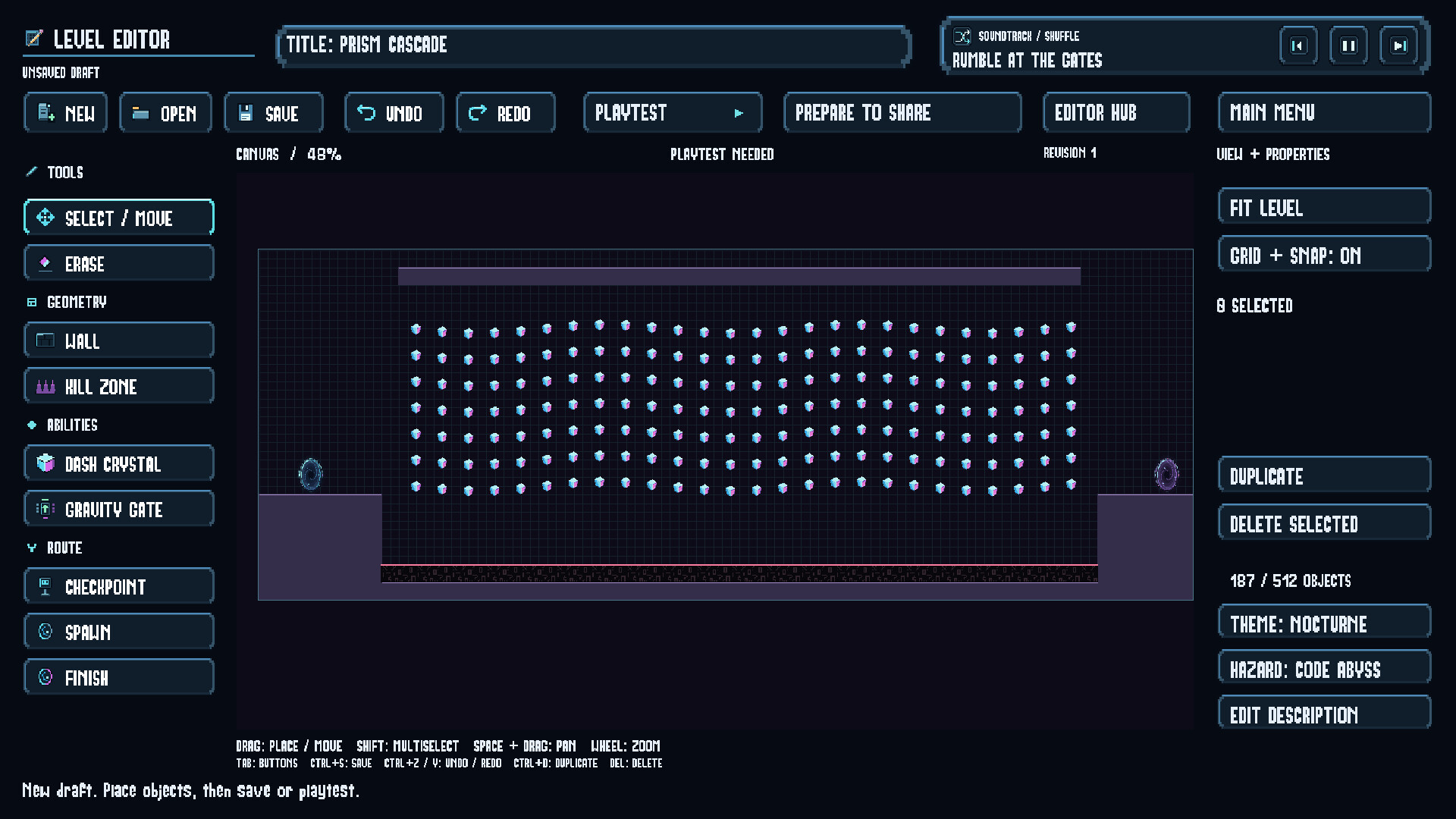Click the "8 Selected" text

tap(1255, 306)
